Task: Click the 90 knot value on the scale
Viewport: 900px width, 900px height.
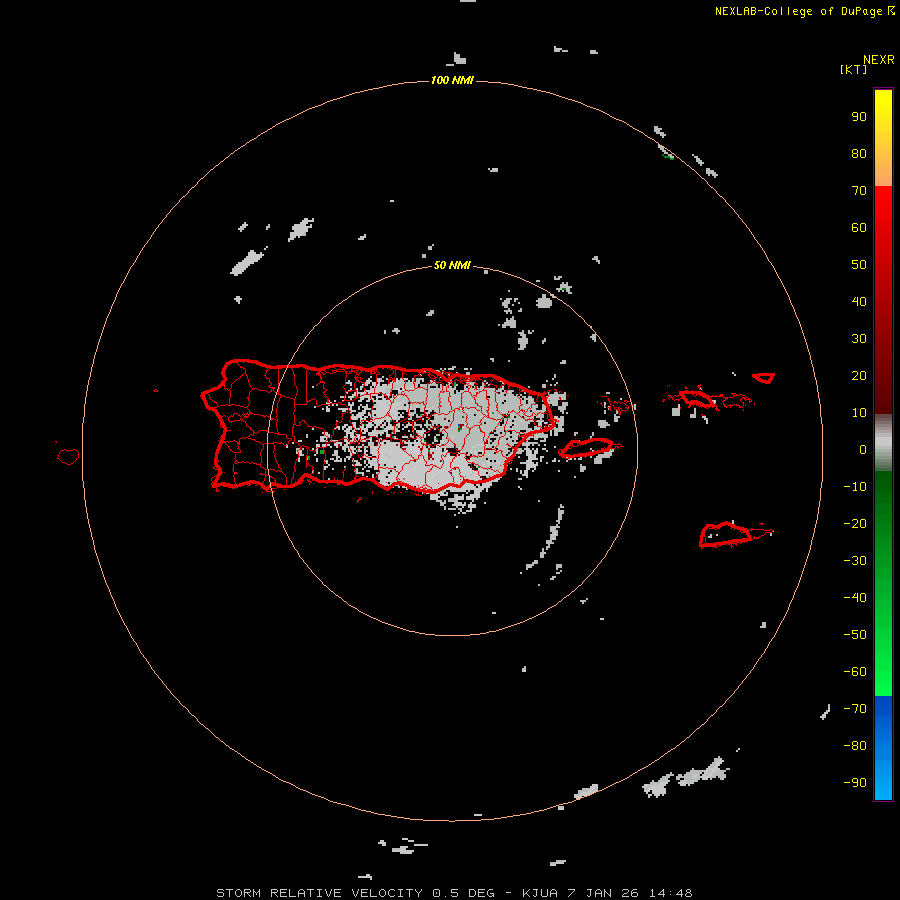Action: click(x=859, y=117)
